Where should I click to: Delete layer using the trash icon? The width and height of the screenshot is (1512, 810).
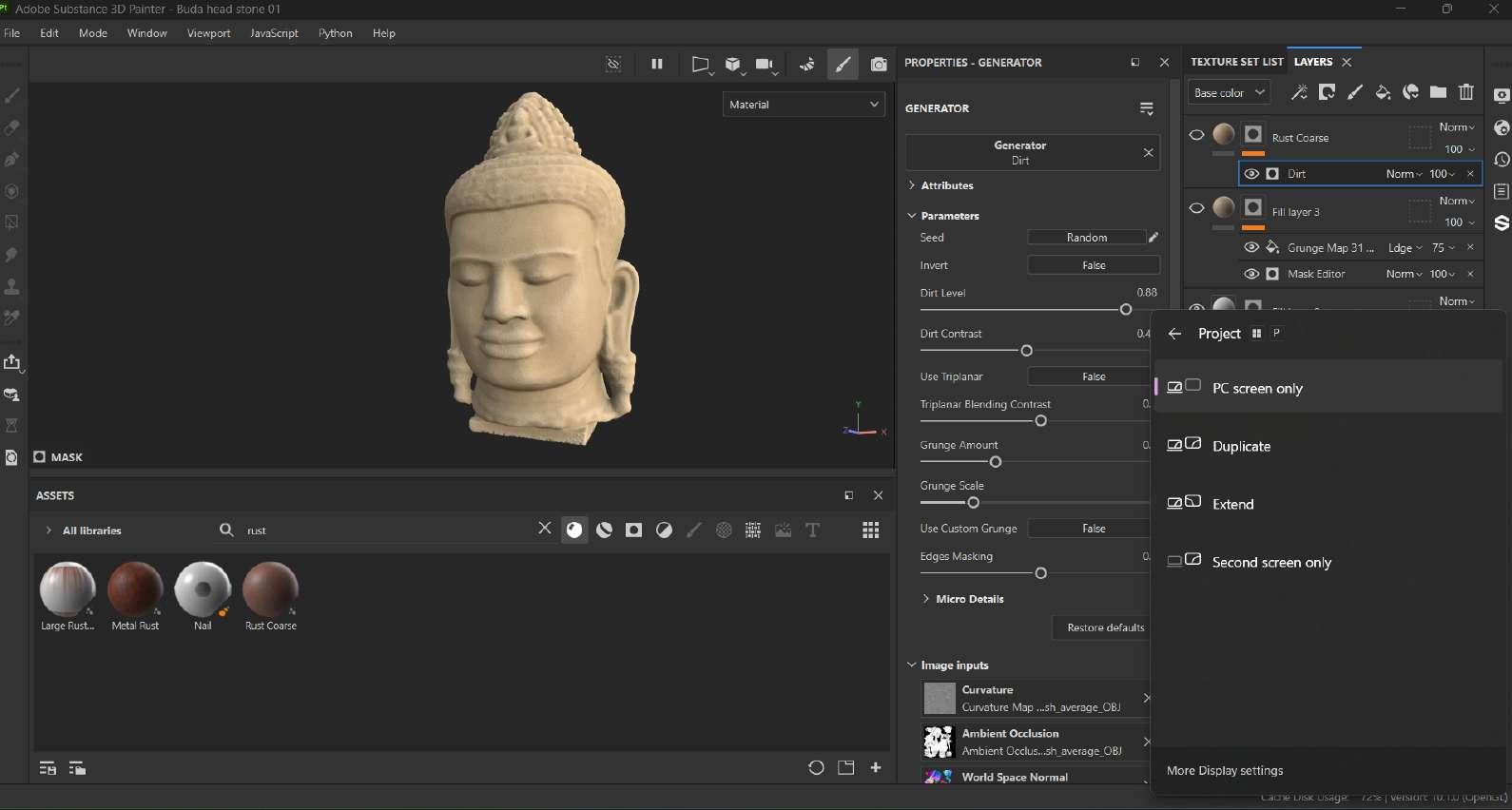pos(1465,92)
